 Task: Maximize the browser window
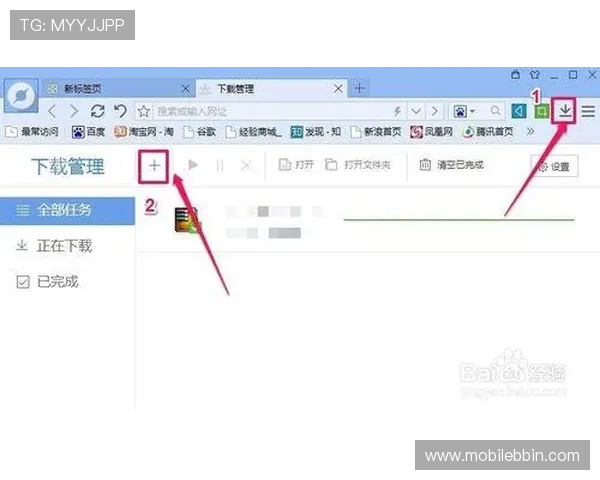coord(573,75)
